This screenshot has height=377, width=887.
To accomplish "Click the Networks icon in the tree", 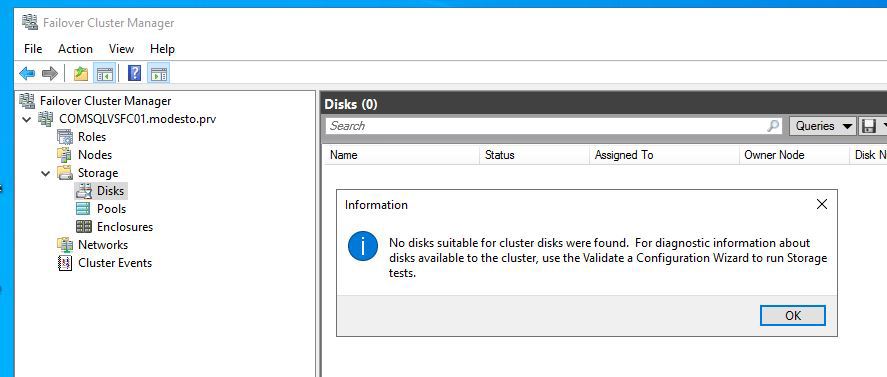I will coord(65,245).
